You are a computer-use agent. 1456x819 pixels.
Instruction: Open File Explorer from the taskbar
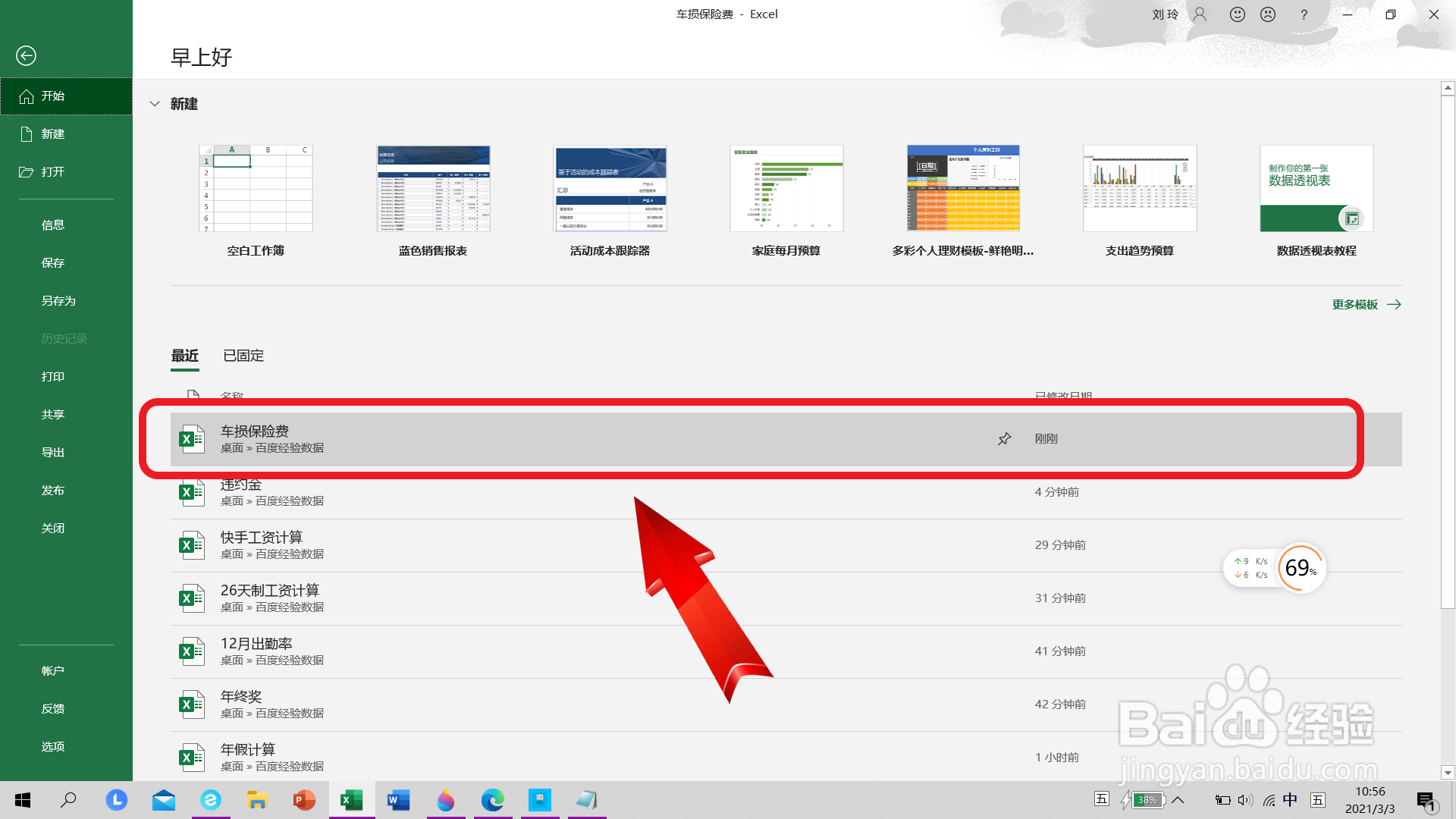tap(258, 800)
